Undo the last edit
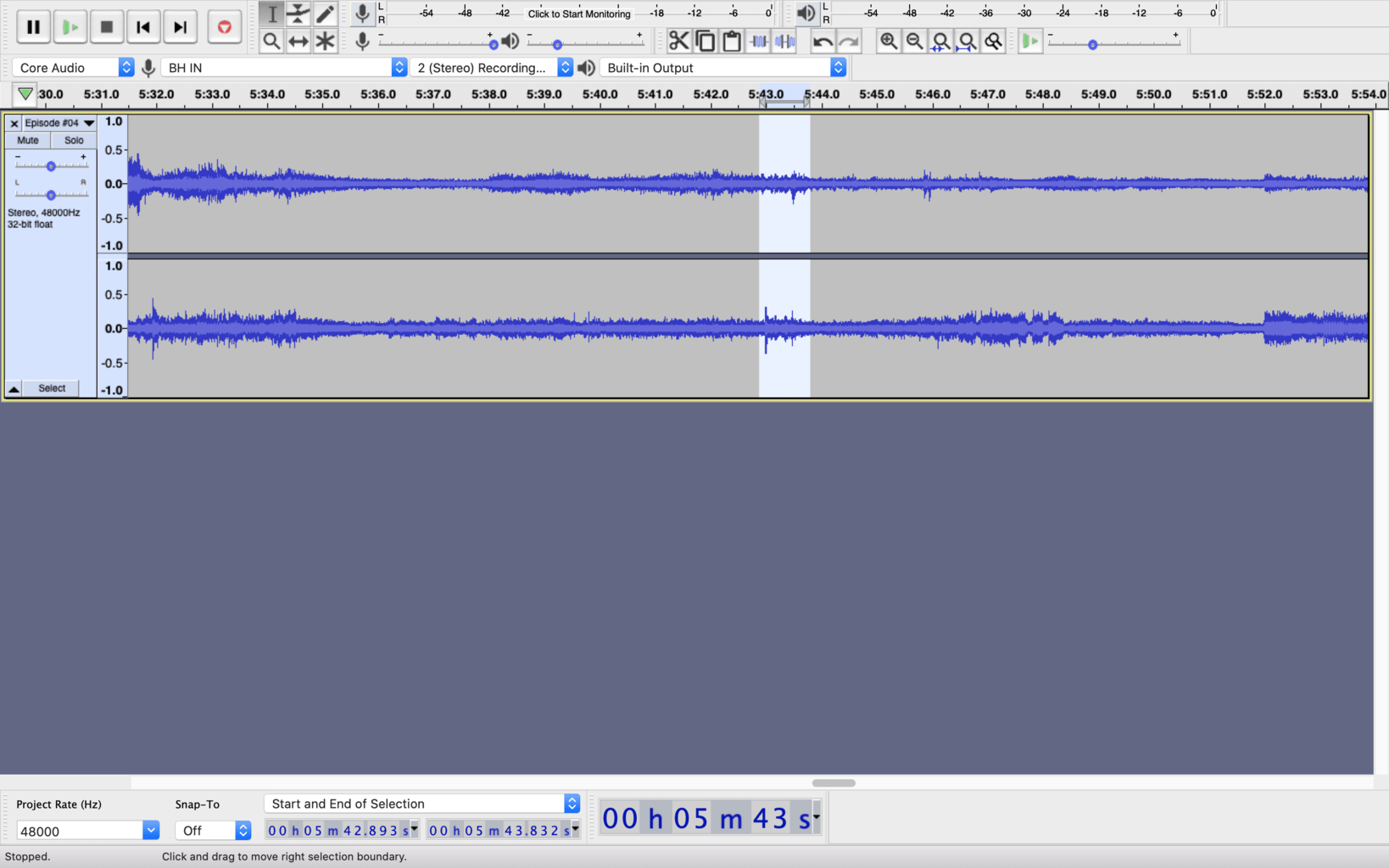 tap(821, 41)
